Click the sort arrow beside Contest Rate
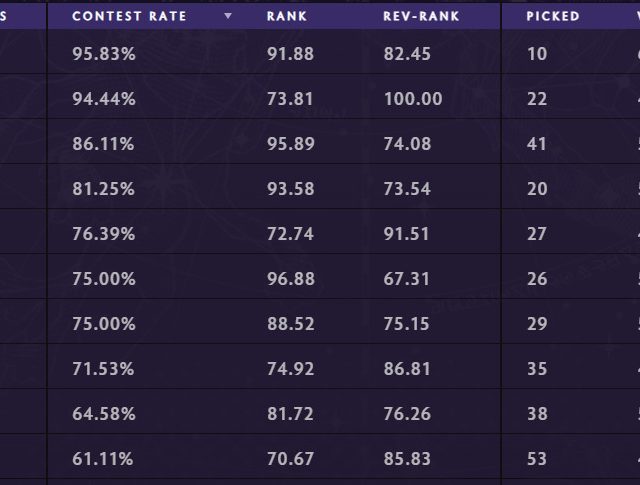Viewport: 640px width, 485px height. [x=228, y=16]
